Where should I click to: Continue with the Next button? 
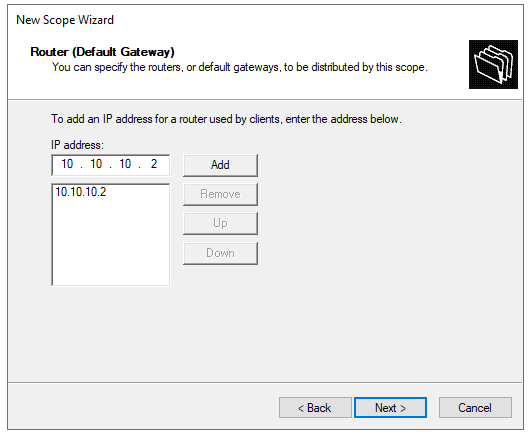390,408
